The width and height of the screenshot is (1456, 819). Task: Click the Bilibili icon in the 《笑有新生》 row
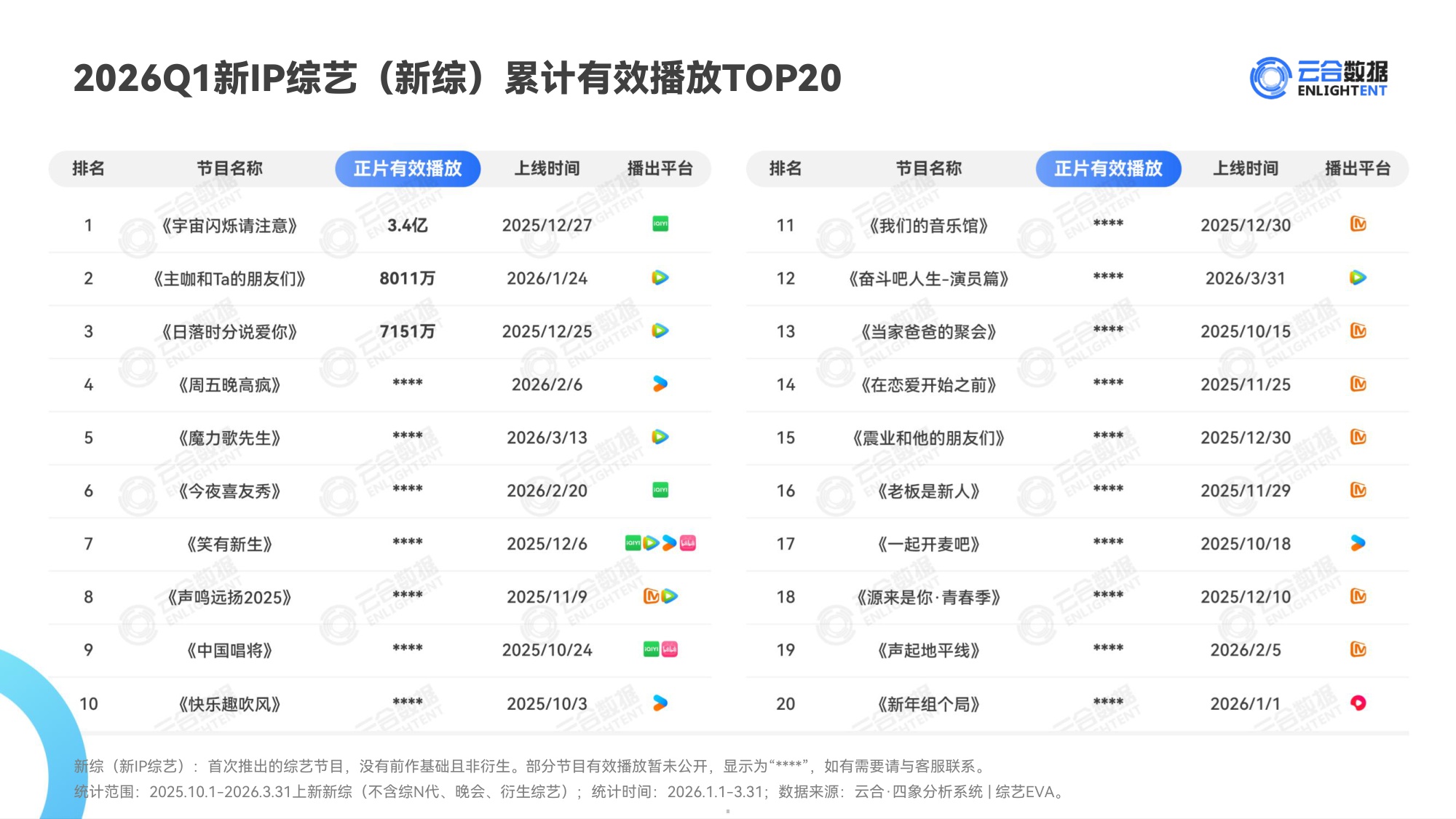click(x=687, y=542)
